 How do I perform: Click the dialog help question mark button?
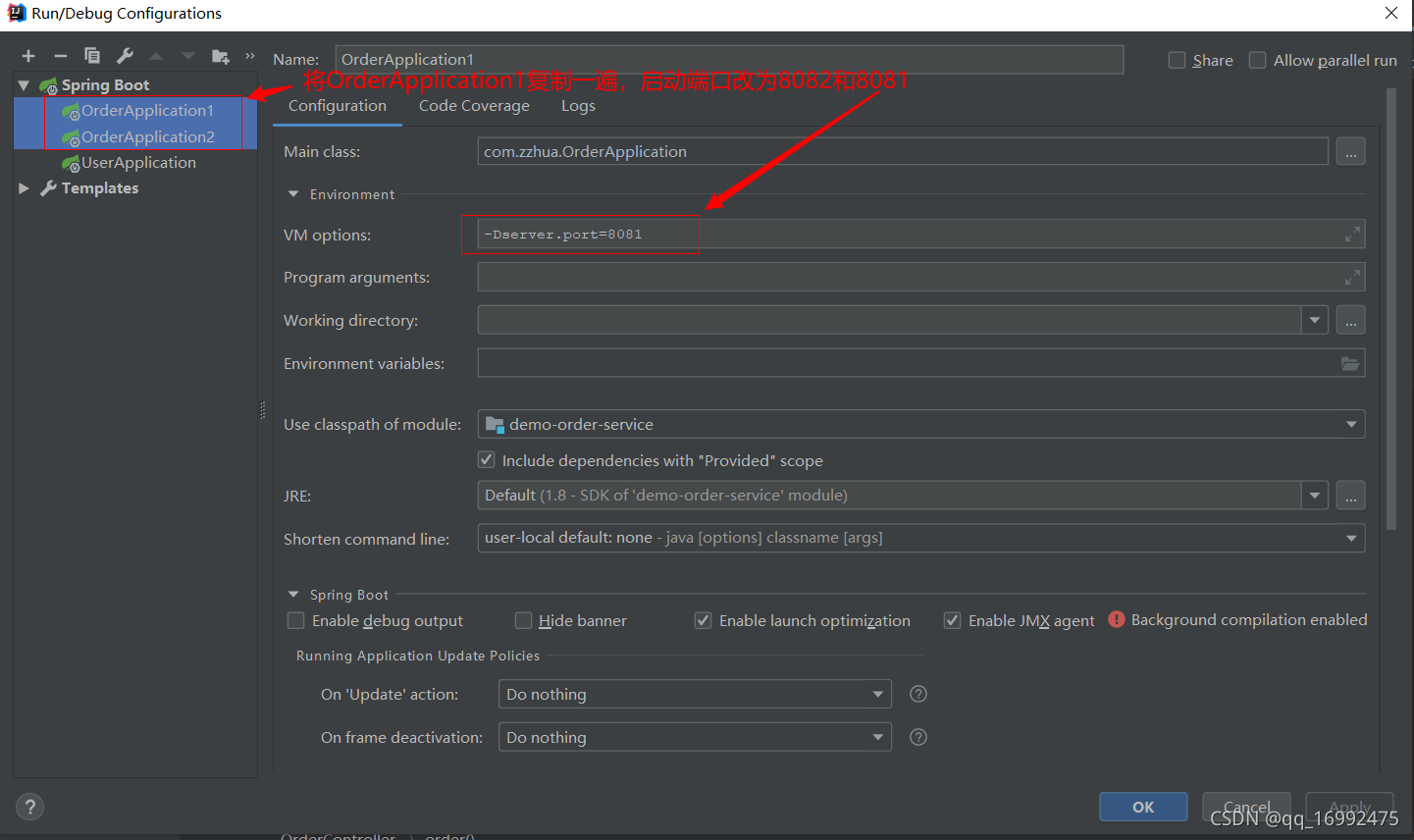[30, 807]
